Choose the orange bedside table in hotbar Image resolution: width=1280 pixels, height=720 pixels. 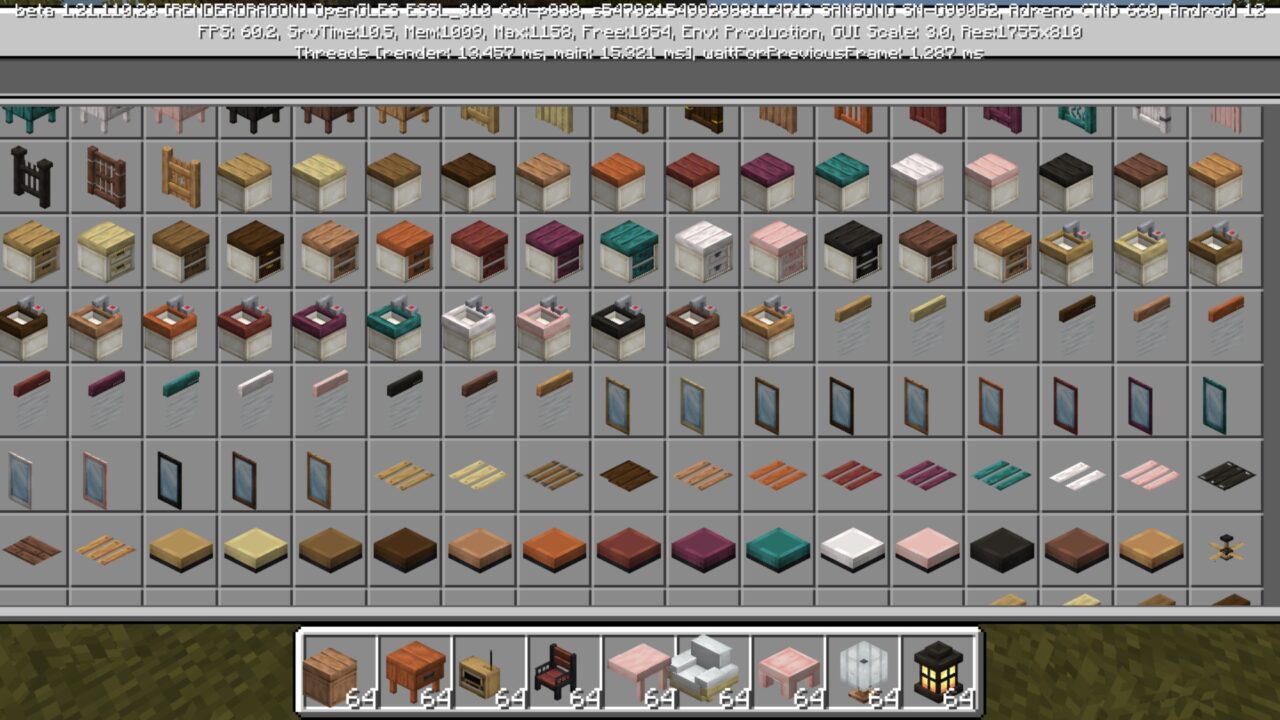pyautogui.click(x=415, y=672)
